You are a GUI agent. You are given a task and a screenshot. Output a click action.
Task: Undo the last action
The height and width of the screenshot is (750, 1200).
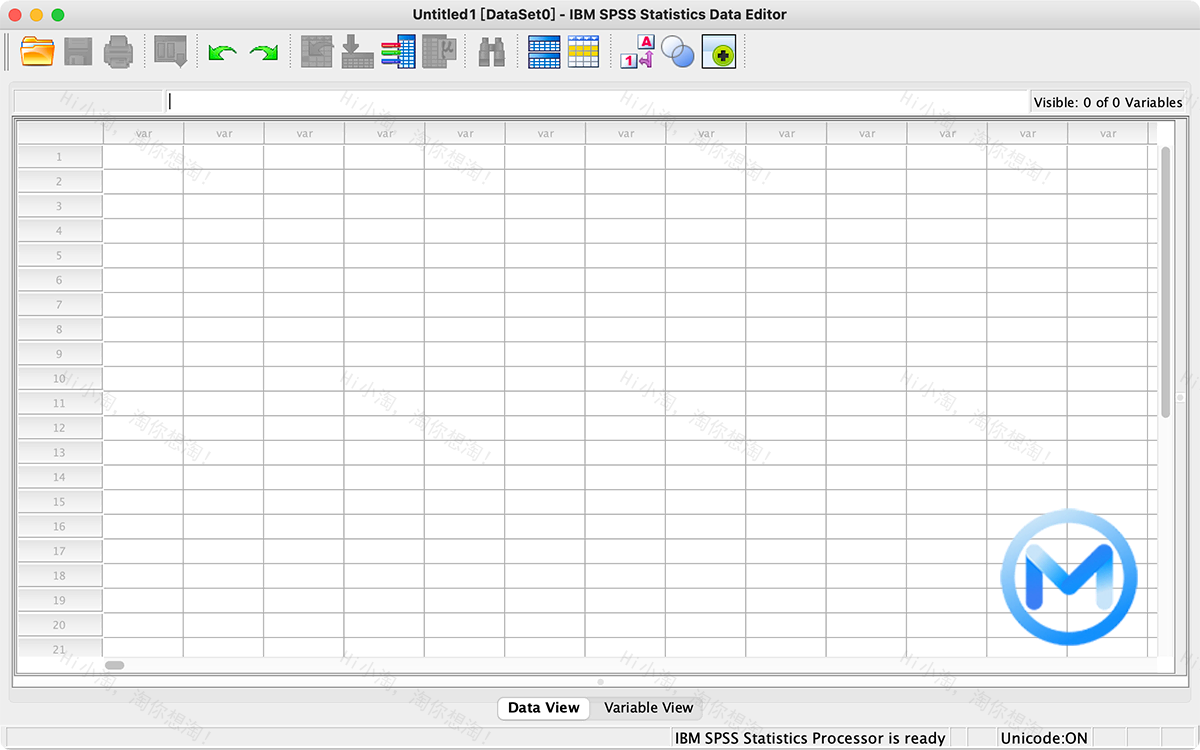click(x=222, y=52)
